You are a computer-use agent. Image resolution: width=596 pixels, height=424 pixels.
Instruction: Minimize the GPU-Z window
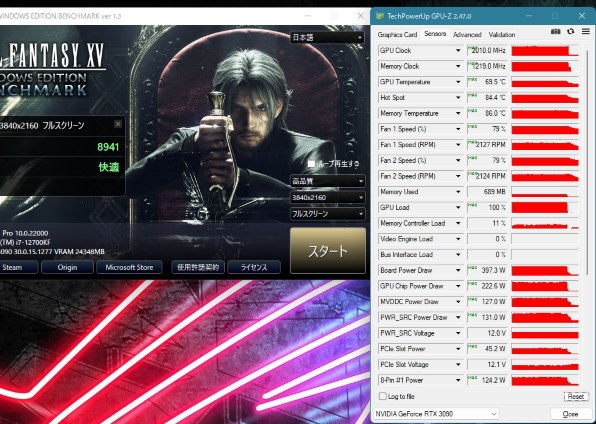point(529,16)
